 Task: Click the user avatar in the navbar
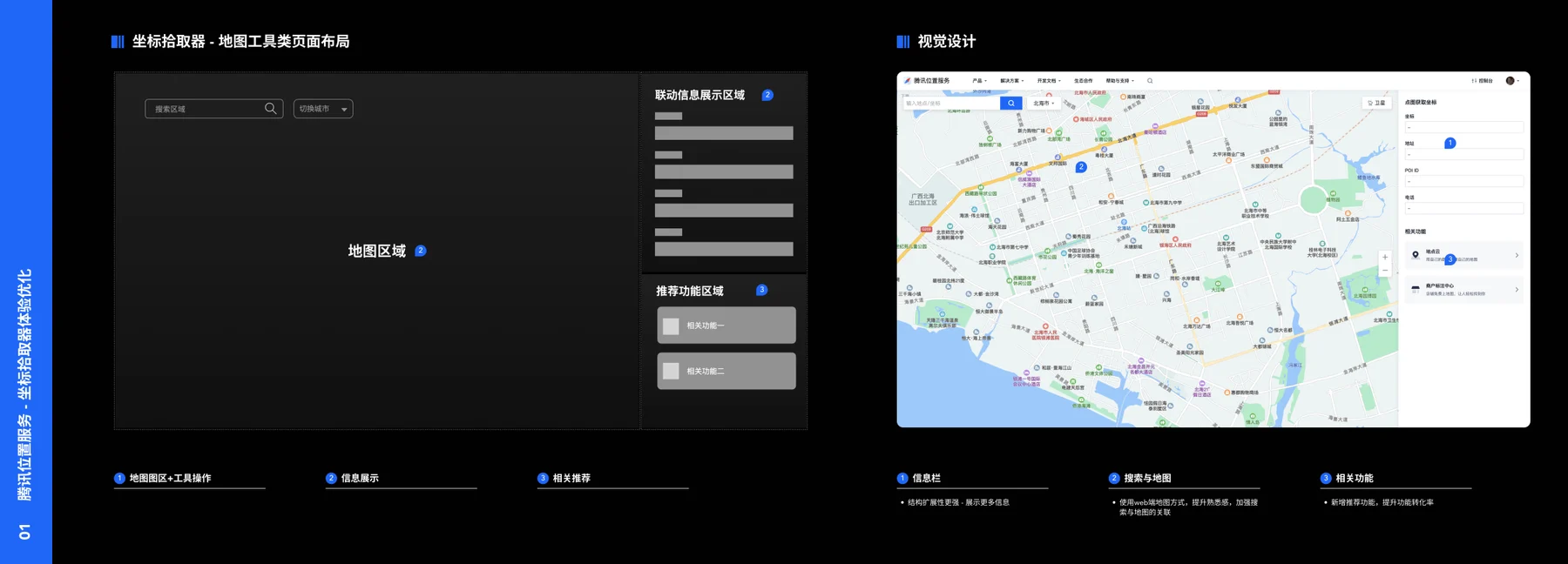[1510, 80]
